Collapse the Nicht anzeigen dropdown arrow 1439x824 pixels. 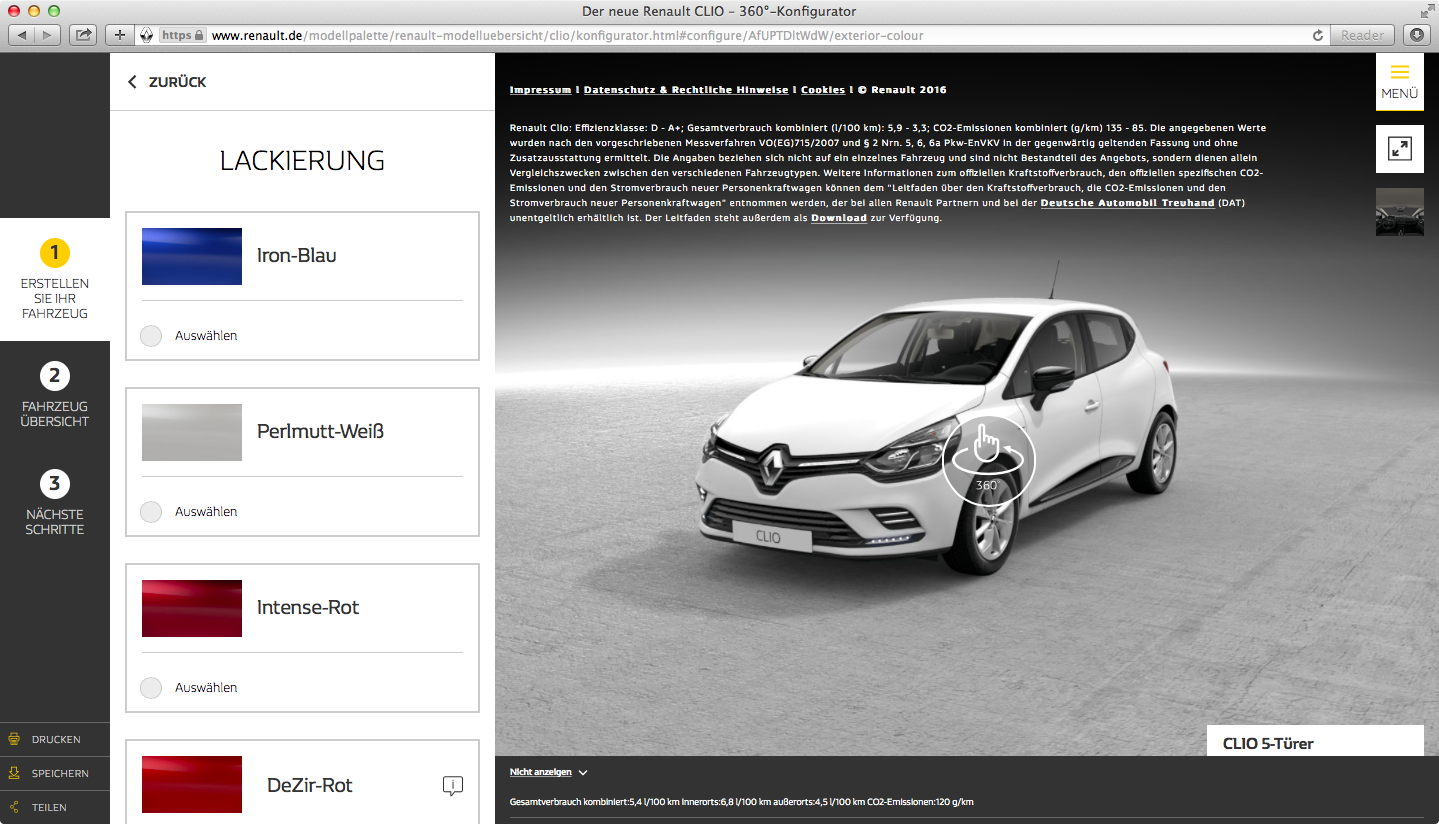[x=583, y=773]
